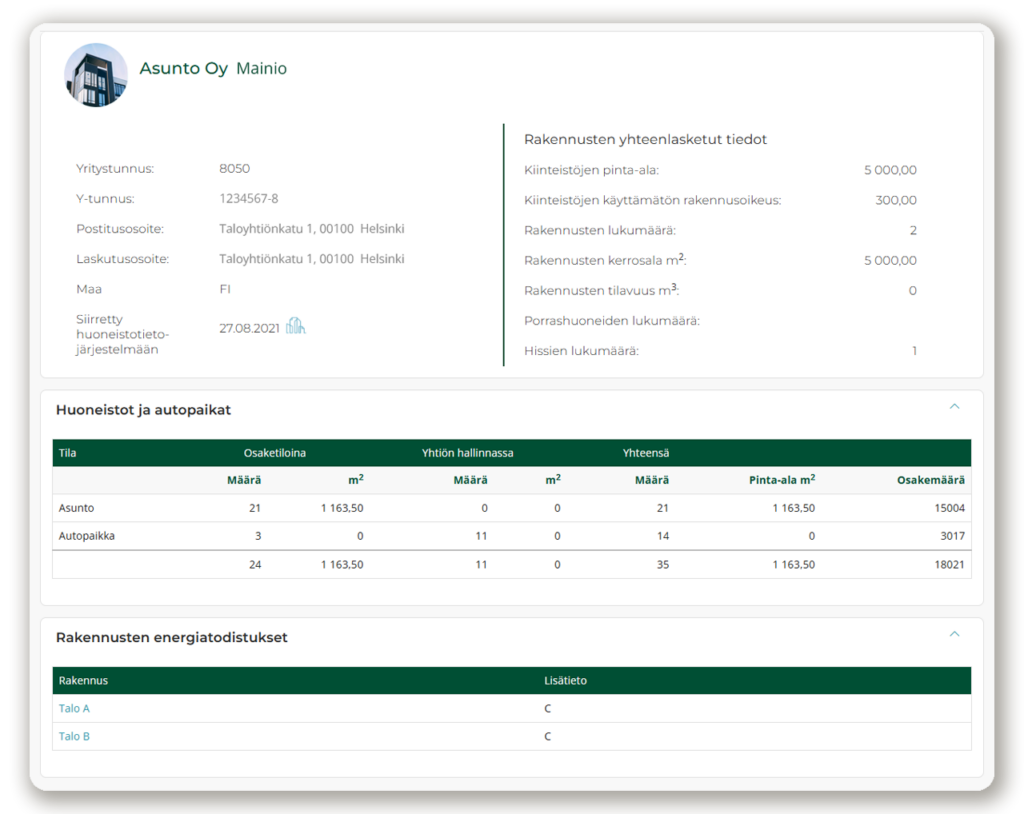
Task: Click the total Osakemäärä value 18021
Action: (949, 564)
